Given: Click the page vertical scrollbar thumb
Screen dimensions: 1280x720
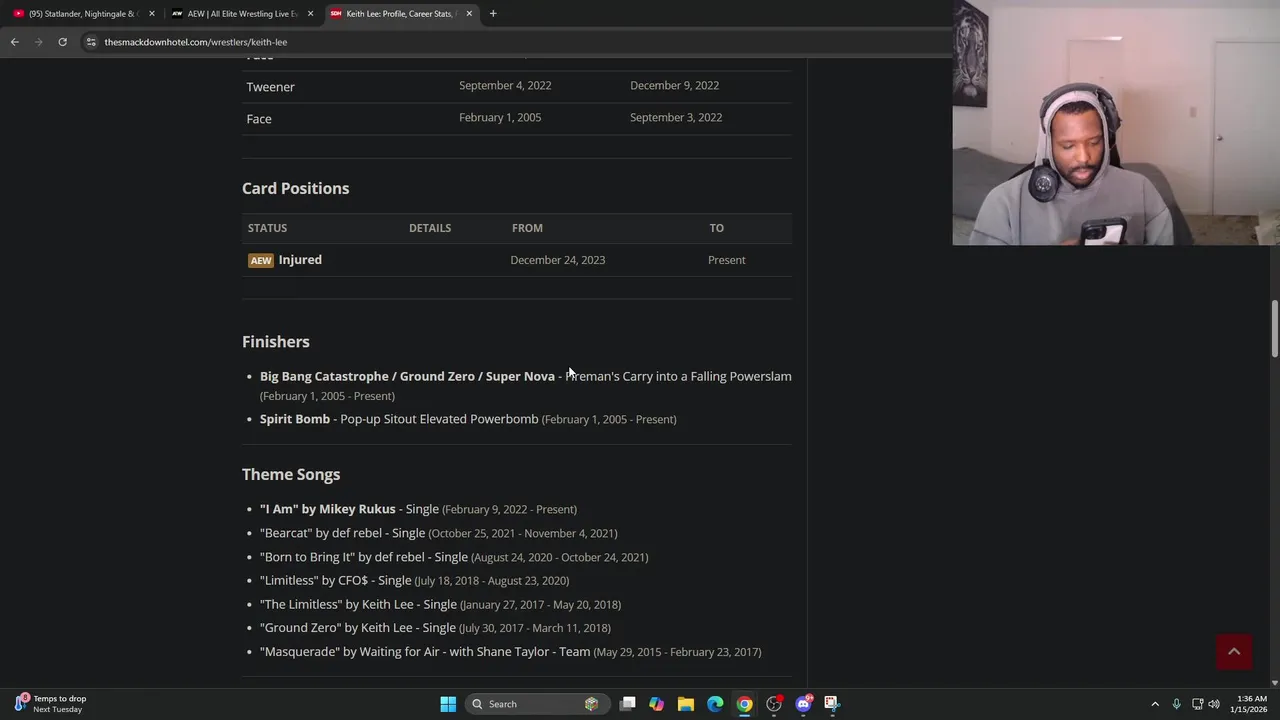Looking at the screenshot, I should pos(1275,328).
